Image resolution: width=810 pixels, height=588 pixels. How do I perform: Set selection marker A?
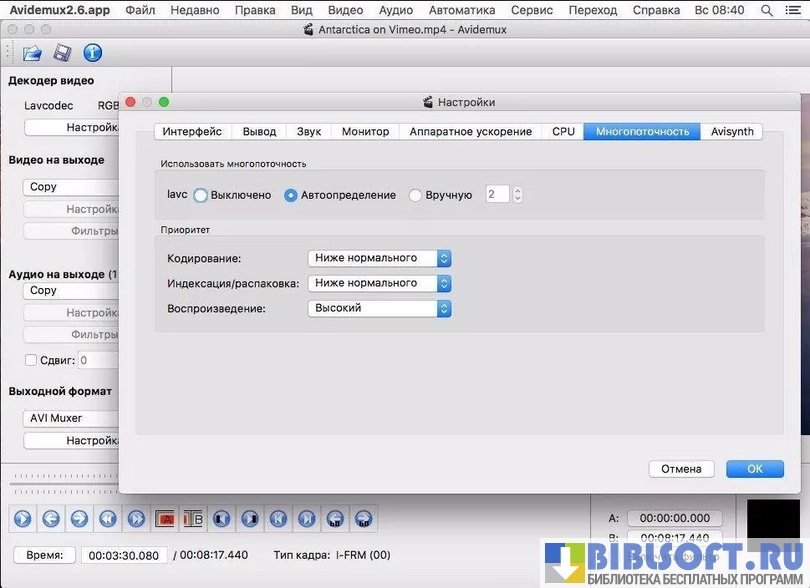[x=165, y=519]
